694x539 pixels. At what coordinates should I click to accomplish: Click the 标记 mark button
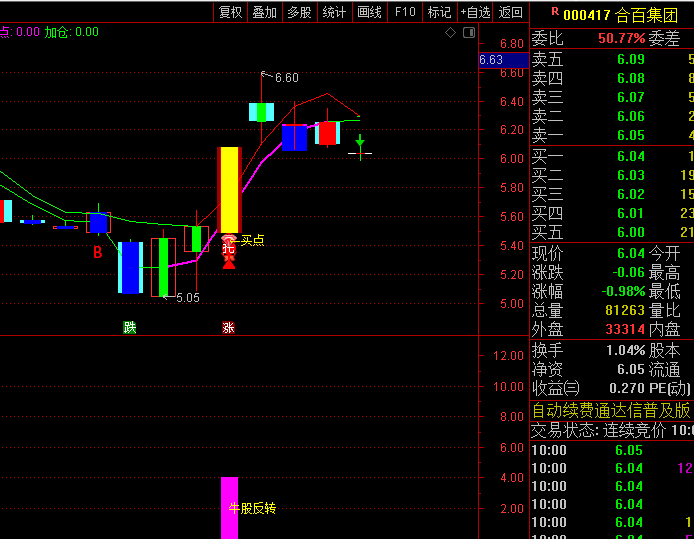(x=440, y=12)
